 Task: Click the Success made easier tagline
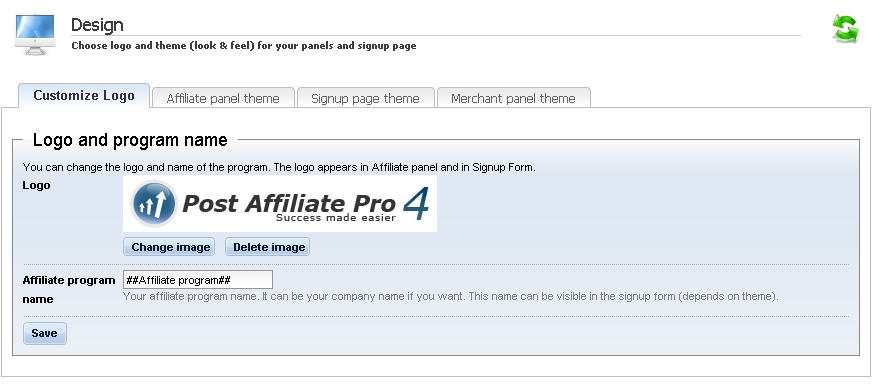click(x=336, y=218)
